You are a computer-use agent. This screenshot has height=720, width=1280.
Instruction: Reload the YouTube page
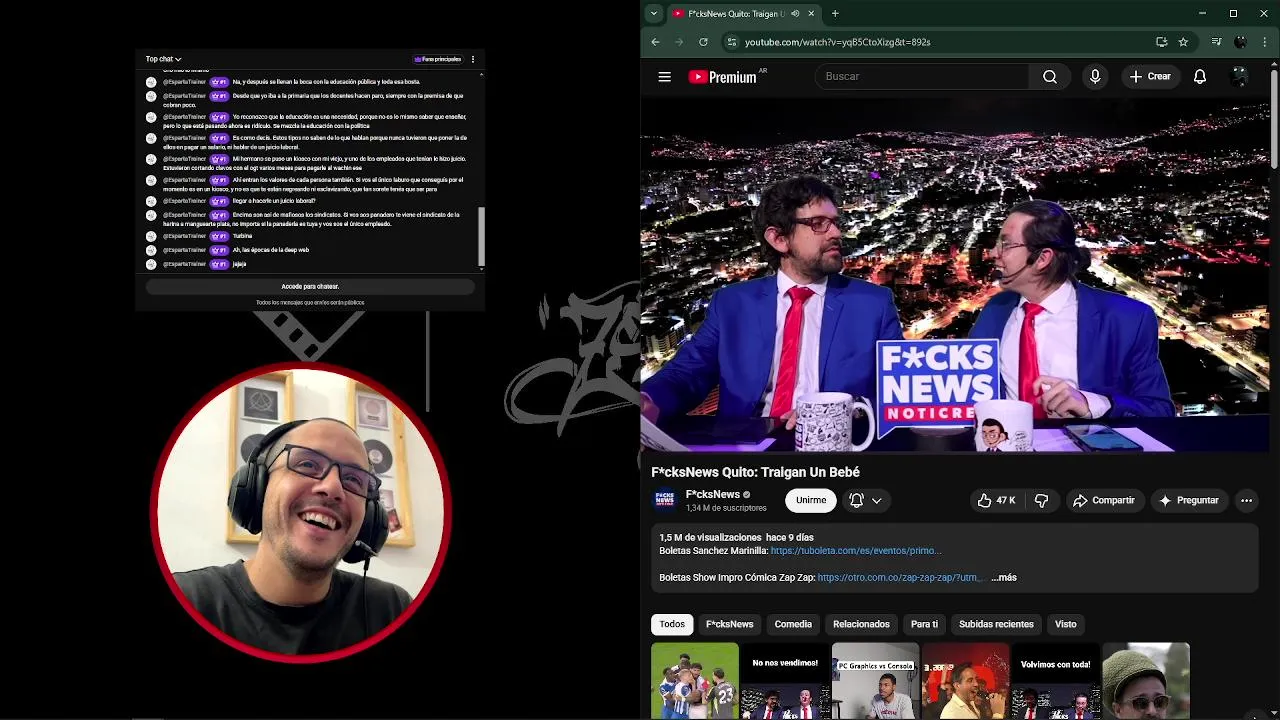703,42
